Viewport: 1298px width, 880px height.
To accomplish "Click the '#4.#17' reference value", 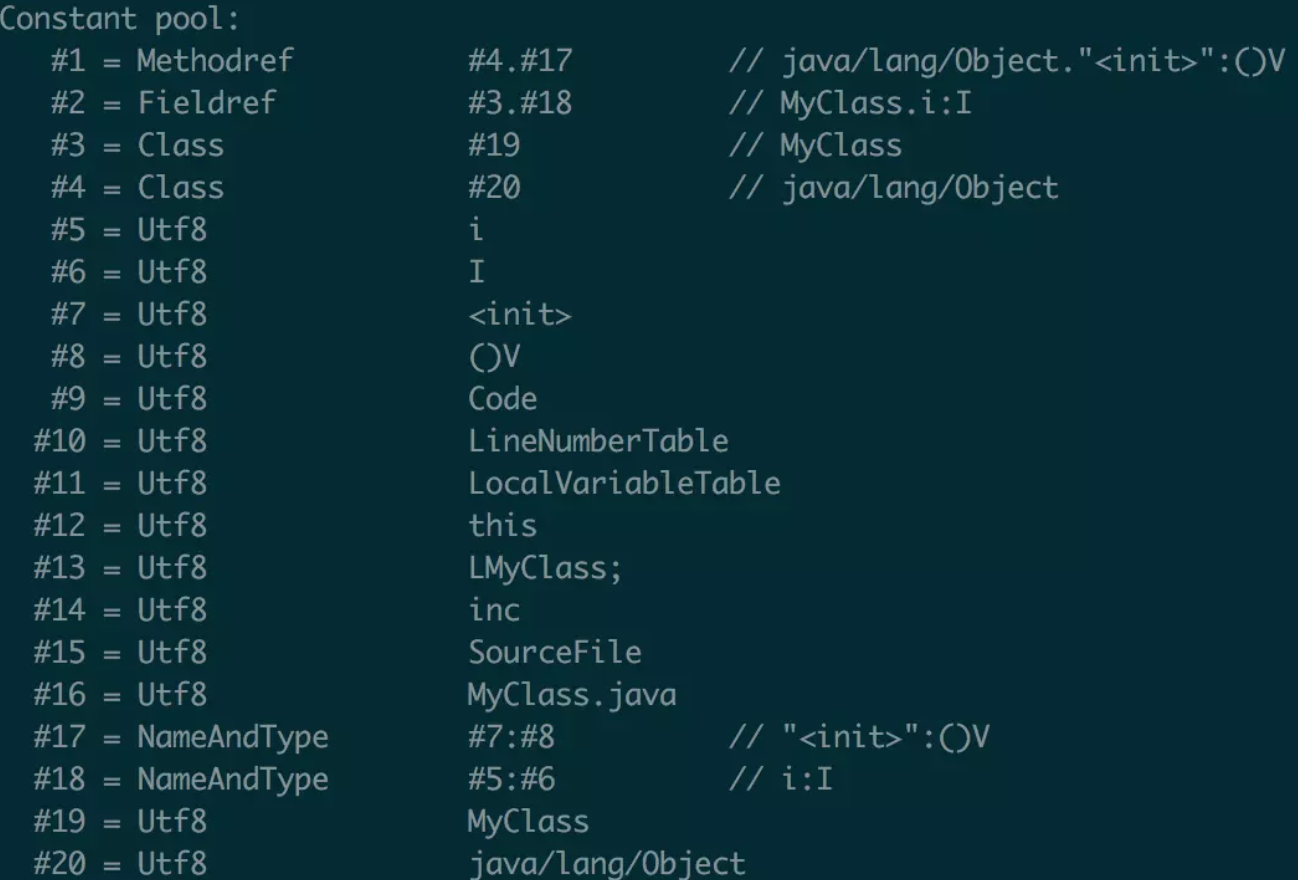I will [520, 61].
